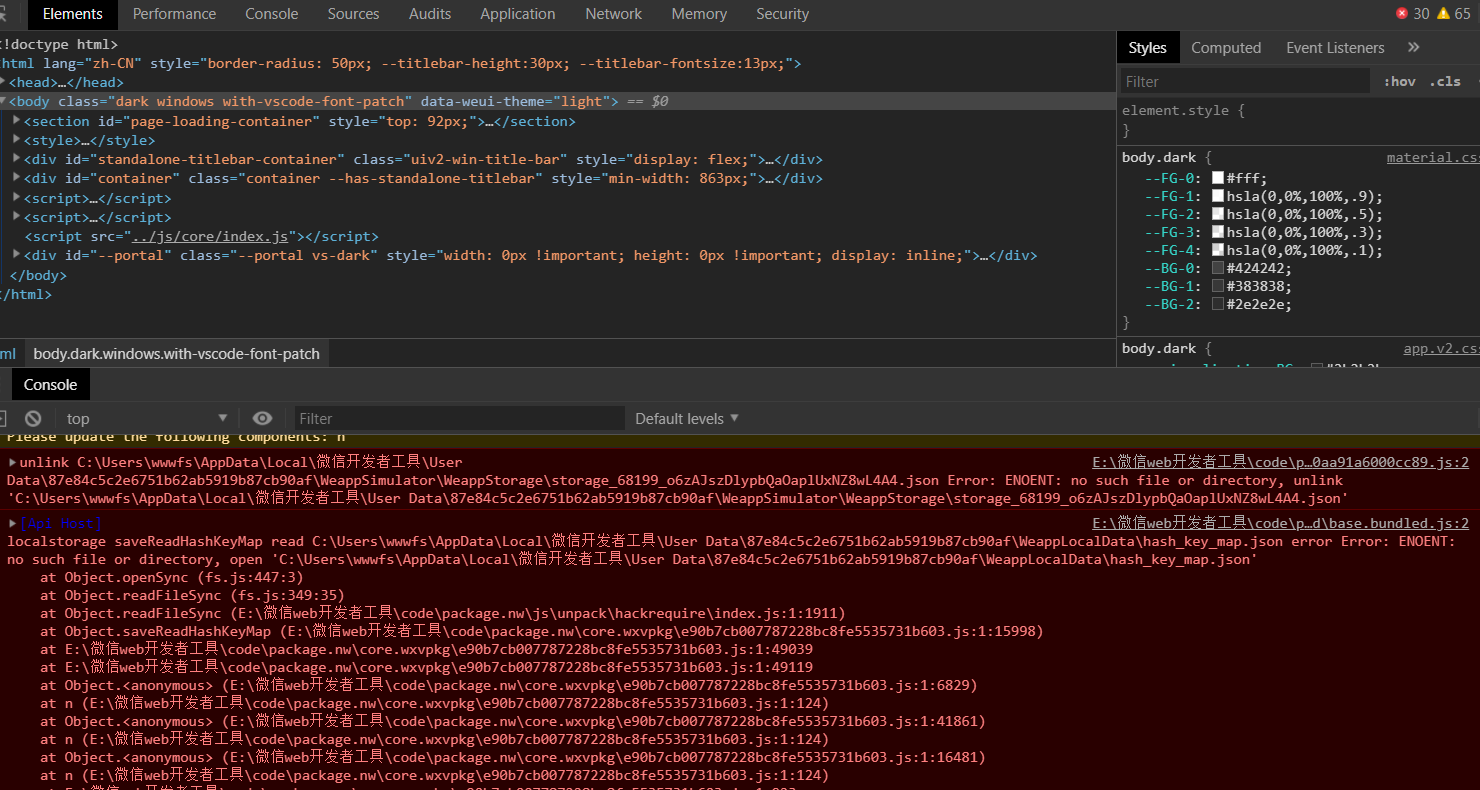Toggle element state with :hov
Image resolution: width=1480 pixels, height=790 pixels.
tap(1399, 82)
